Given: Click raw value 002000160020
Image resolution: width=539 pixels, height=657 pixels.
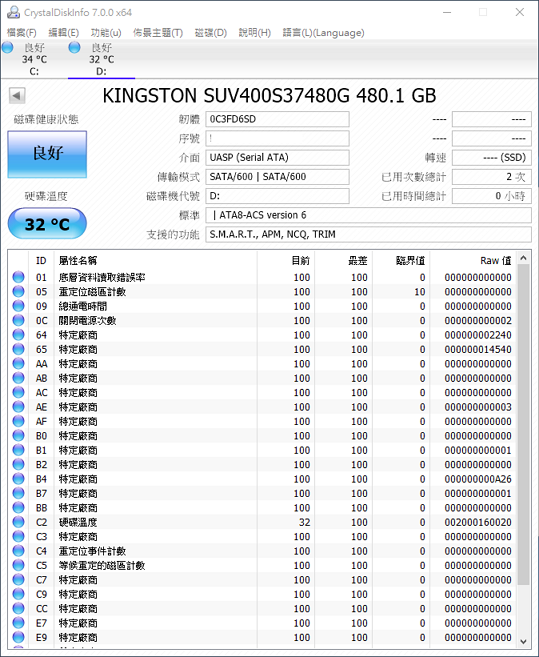Looking at the screenshot, I should click(x=478, y=522).
